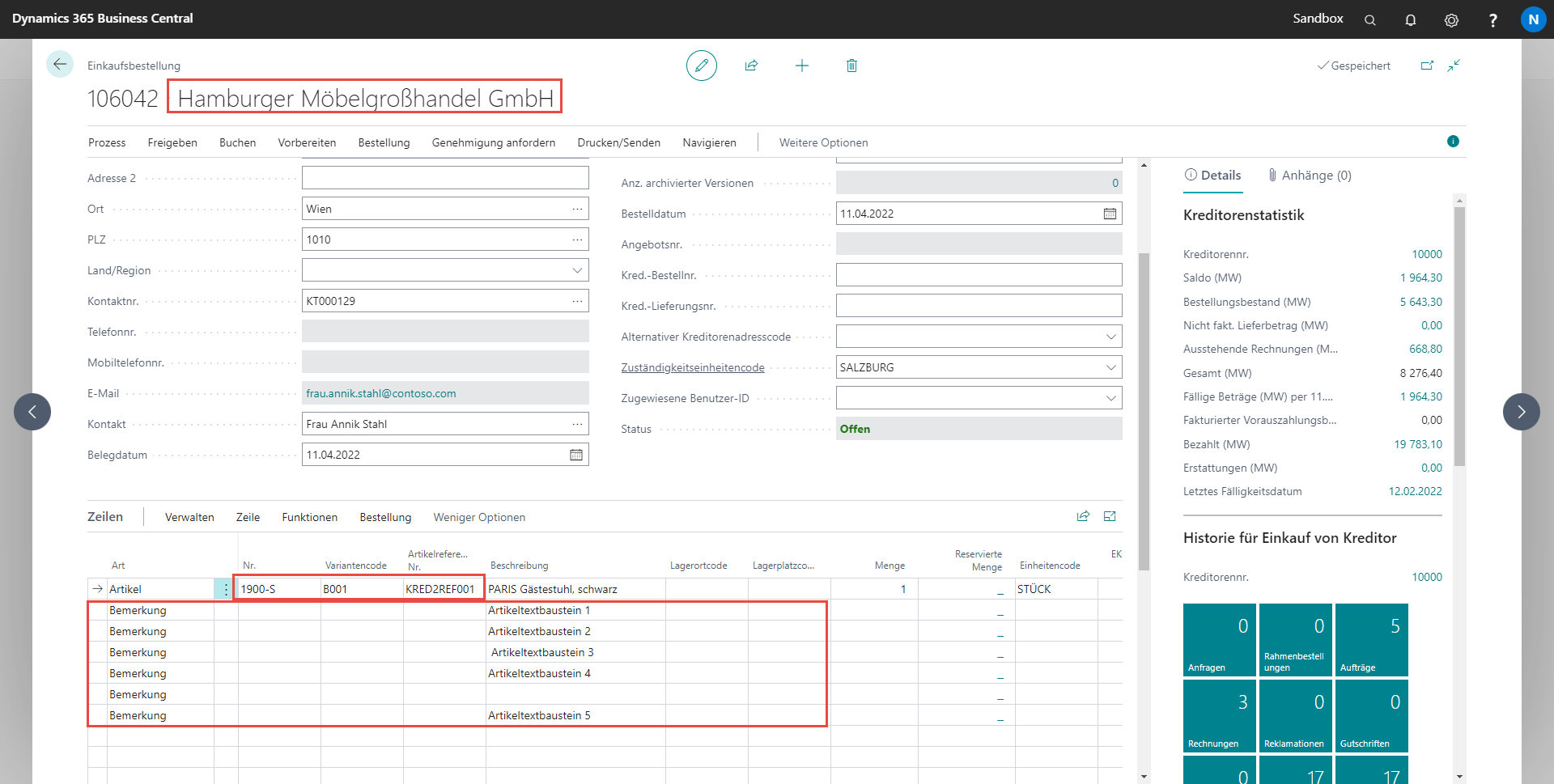The height and width of the screenshot is (784, 1554).
Task: Expand Zuständigkeitseinheitencode dropdown
Action: [1110, 367]
